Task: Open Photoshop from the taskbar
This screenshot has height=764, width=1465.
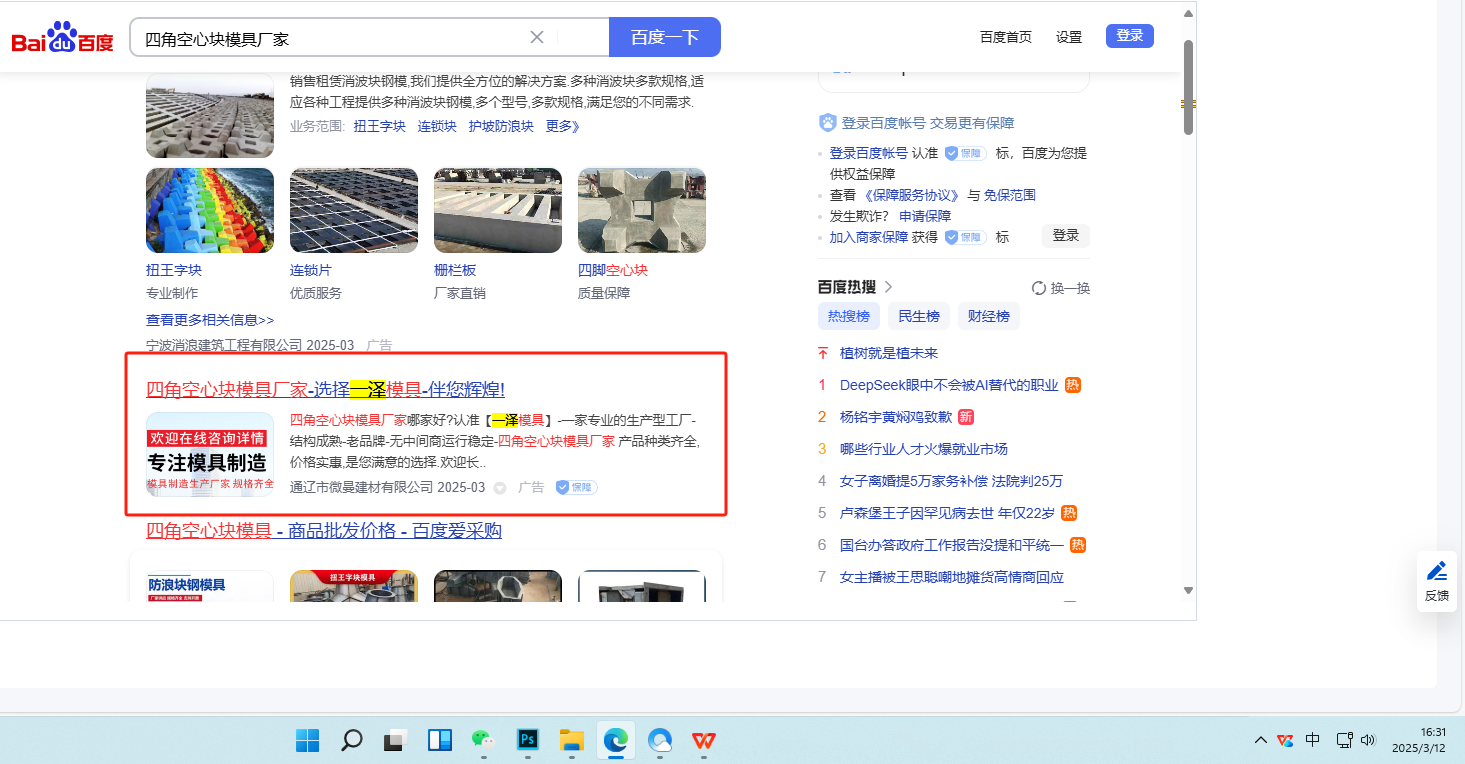Action: pos(527,740)
